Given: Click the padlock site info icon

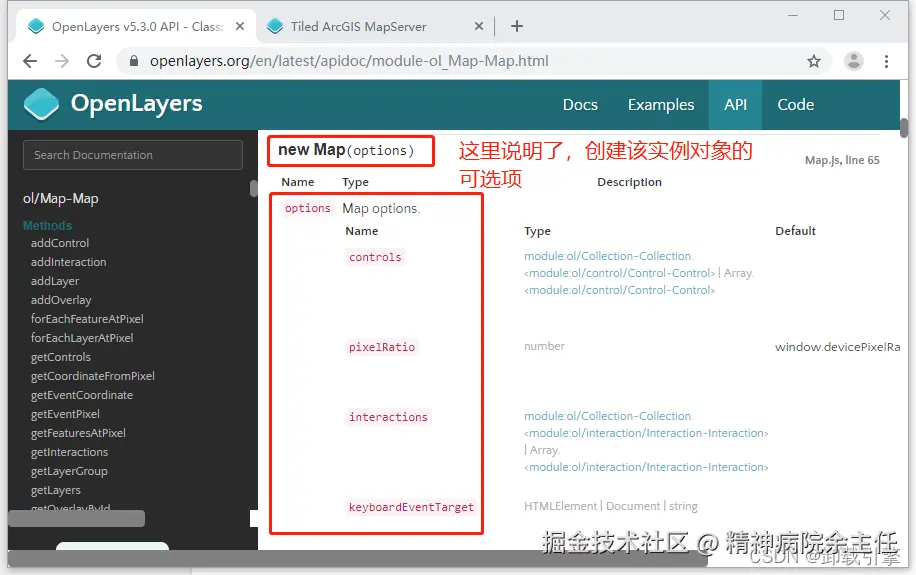Looking at the screenshot, I should (134, 61).
